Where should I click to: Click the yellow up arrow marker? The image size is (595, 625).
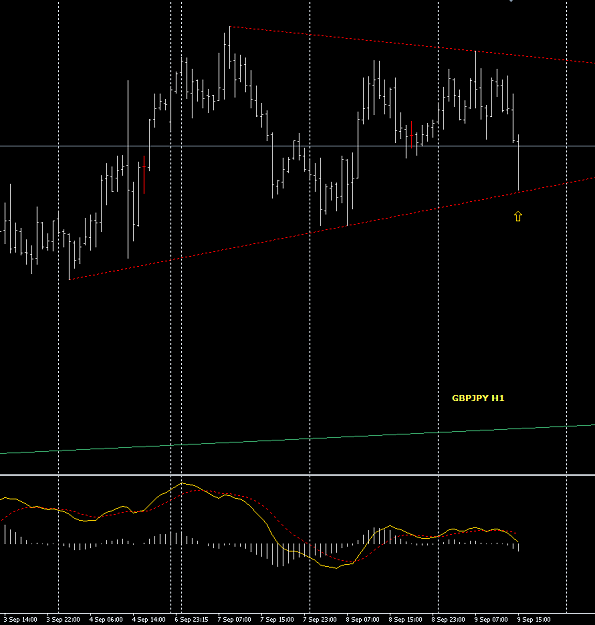(x=518, y=216)
